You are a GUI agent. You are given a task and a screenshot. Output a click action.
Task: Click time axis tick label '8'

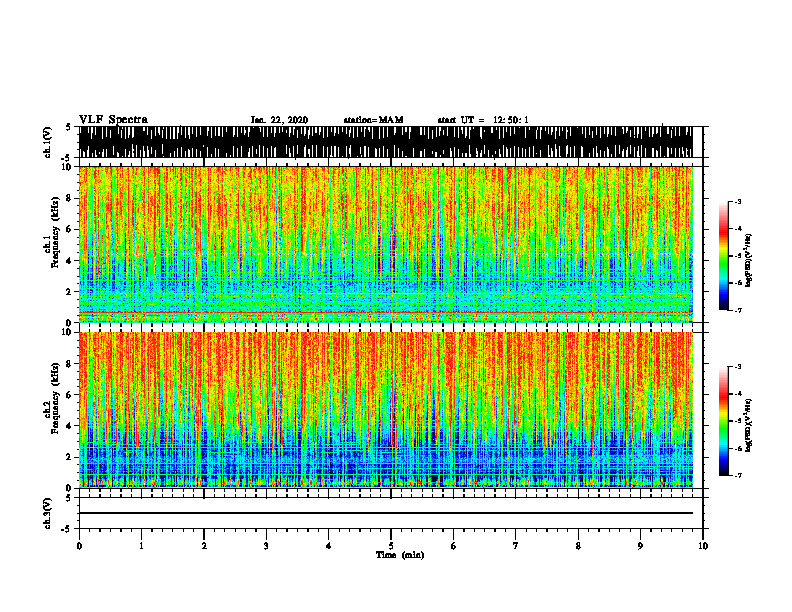coord(578,546)
